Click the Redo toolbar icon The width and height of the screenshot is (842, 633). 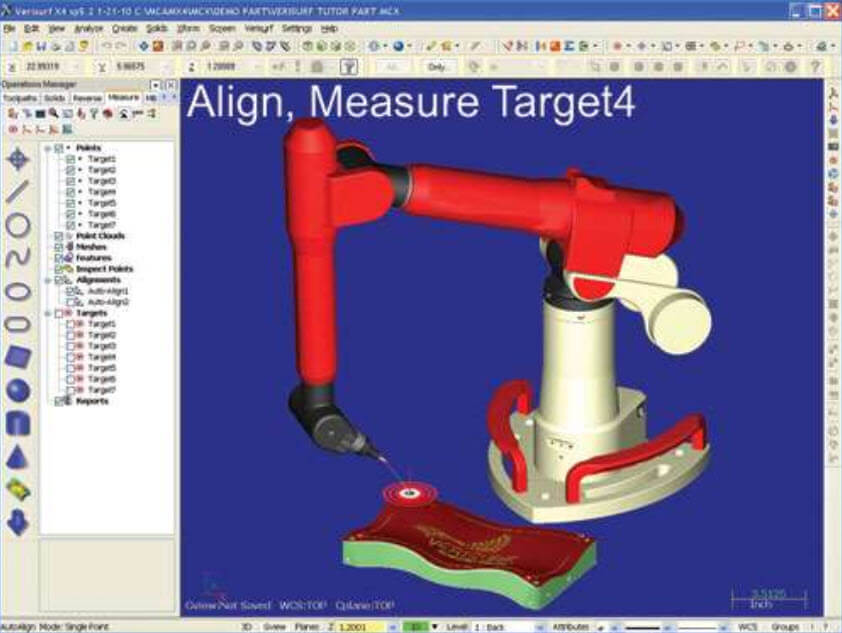click(x=121, y=47)
